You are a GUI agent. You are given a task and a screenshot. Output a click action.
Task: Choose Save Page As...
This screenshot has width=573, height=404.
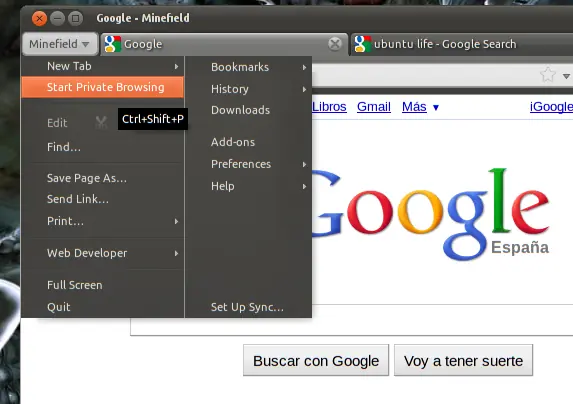pos(103,178)
